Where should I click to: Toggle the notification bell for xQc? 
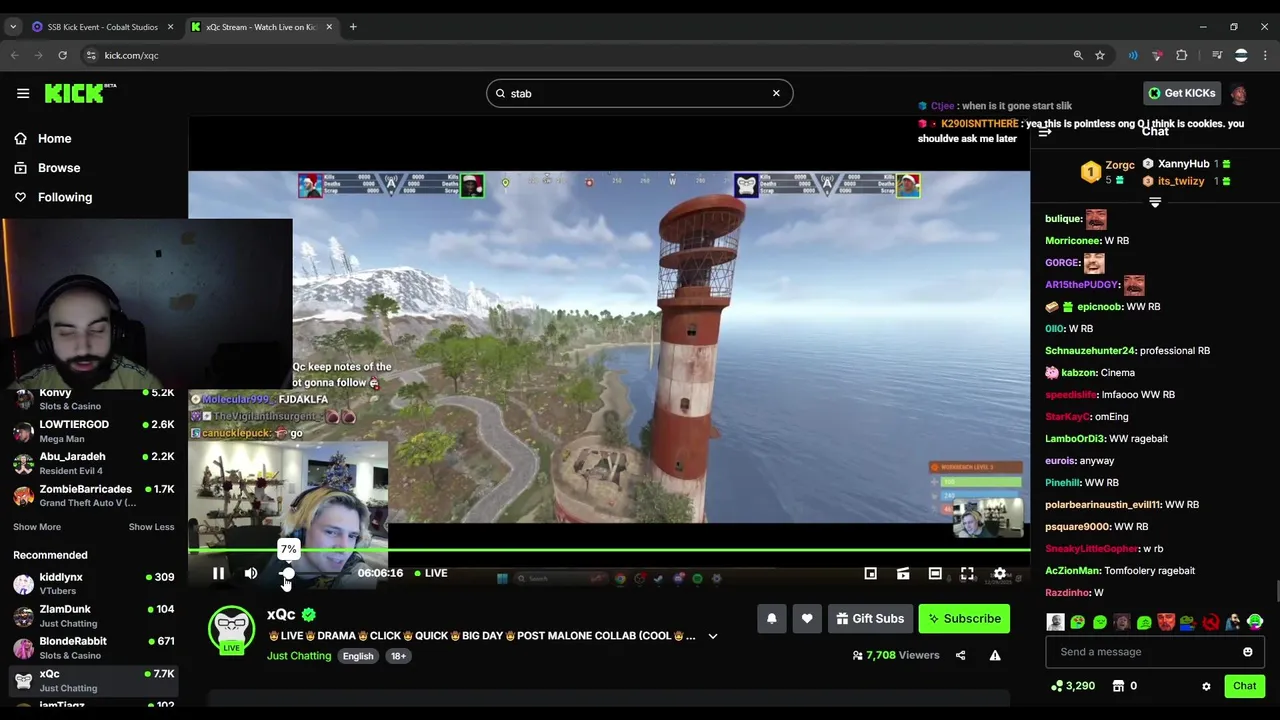(771, 619)
